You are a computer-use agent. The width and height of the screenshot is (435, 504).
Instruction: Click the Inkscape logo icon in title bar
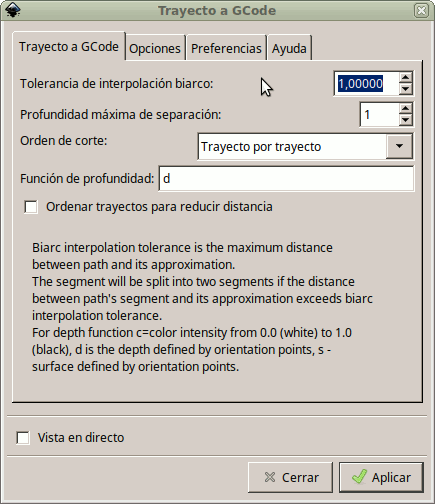13,10
